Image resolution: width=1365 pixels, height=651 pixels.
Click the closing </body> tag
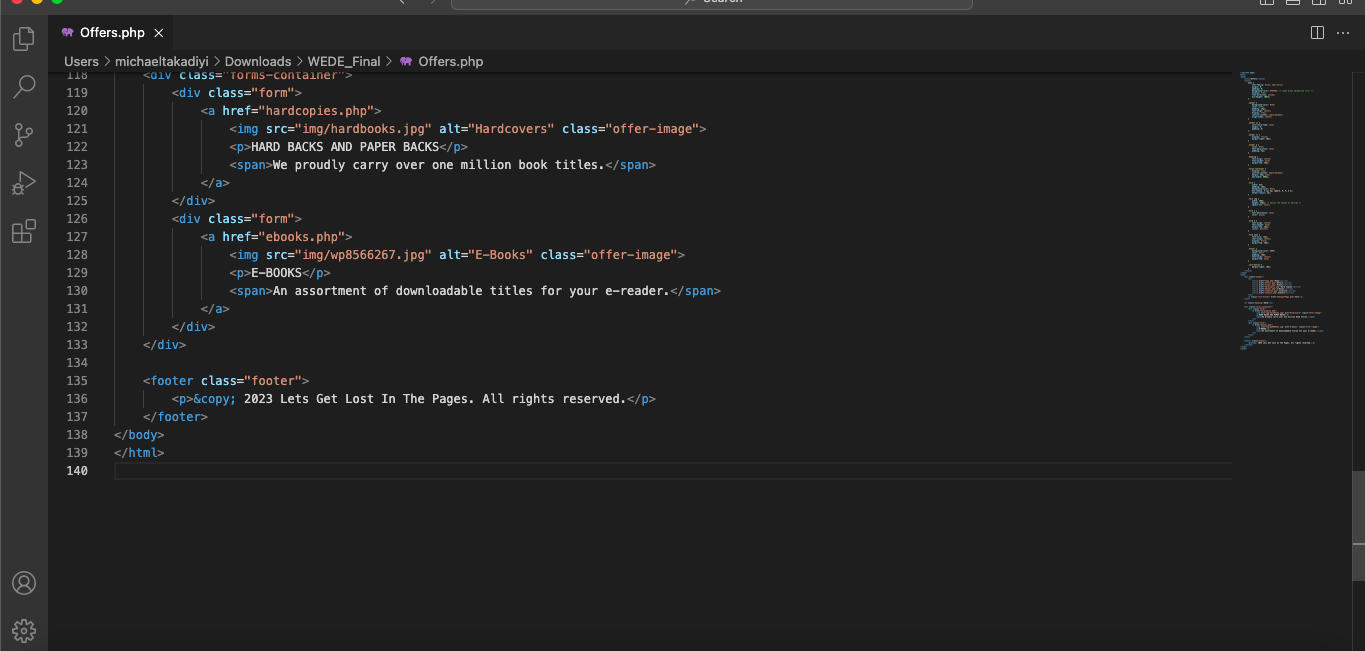click(x=139, y=435)
